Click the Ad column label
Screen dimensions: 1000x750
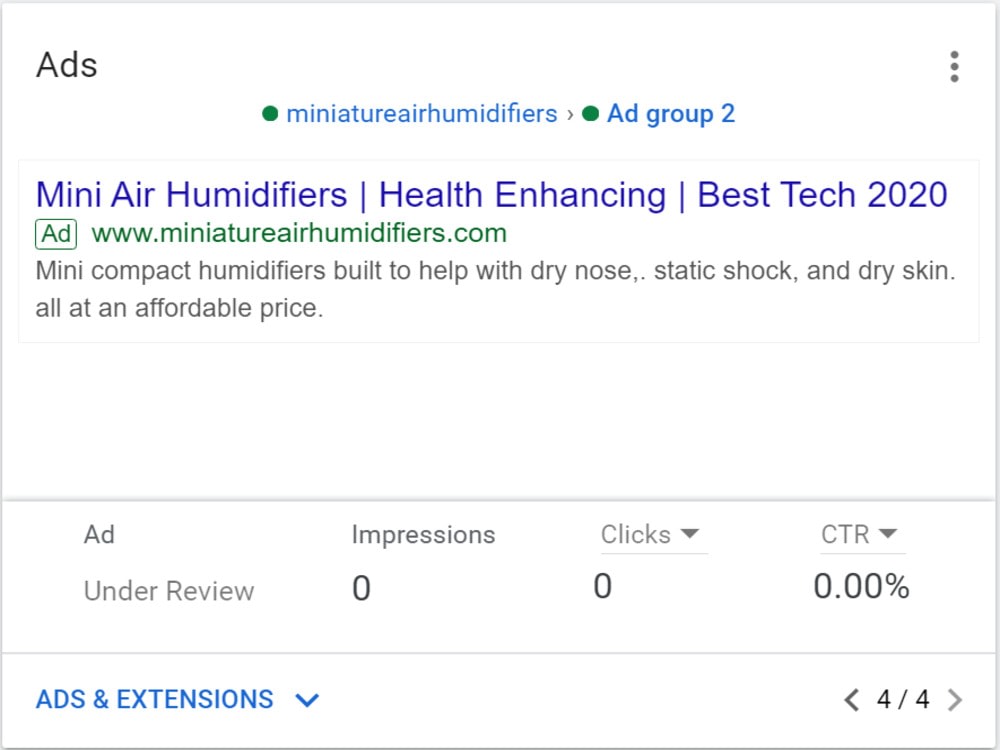pos(99,534)
